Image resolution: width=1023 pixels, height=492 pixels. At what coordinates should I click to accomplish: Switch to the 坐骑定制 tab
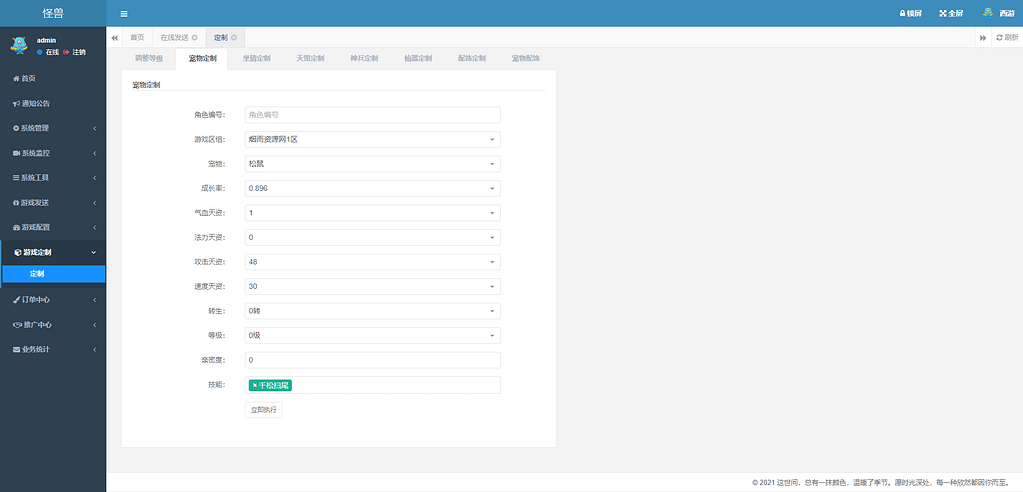(x=256, y=59)
